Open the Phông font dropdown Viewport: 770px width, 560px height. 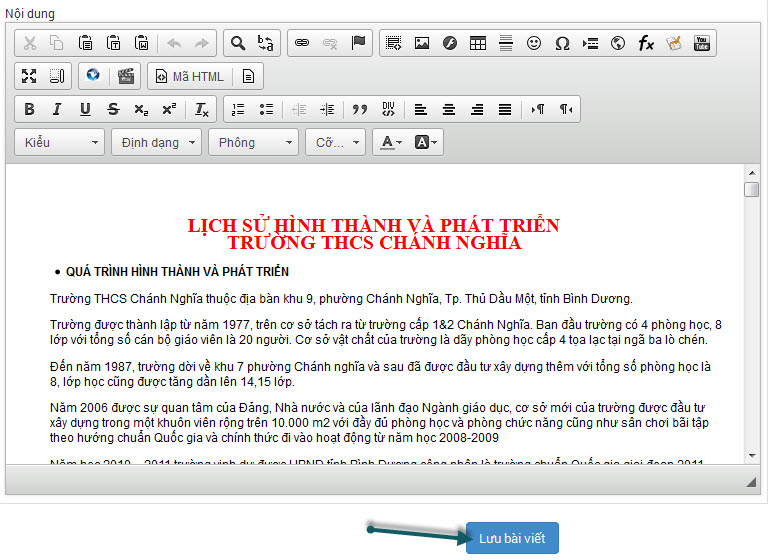tap(253, 142)
